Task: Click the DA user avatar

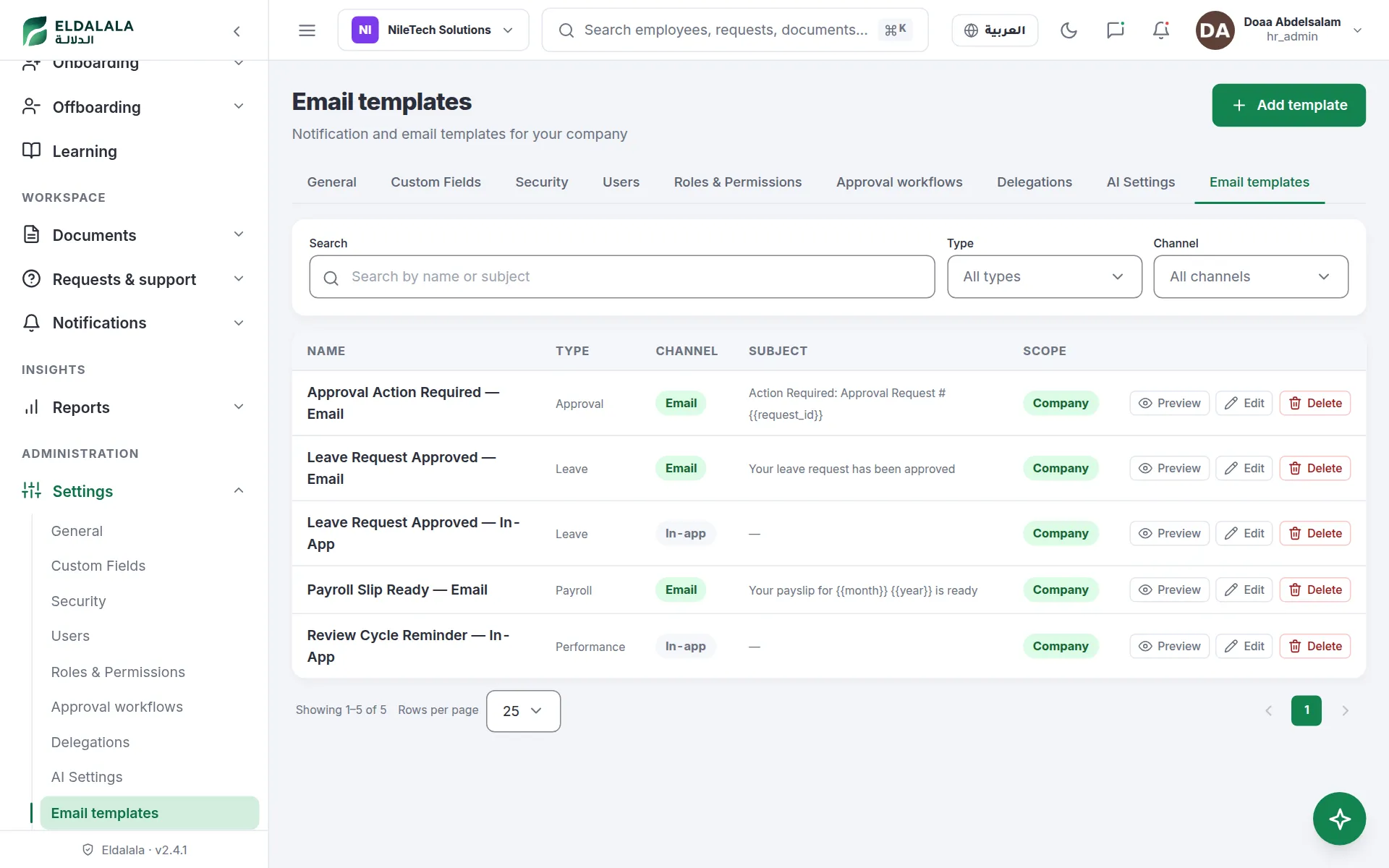Action: pos(1215,30)
